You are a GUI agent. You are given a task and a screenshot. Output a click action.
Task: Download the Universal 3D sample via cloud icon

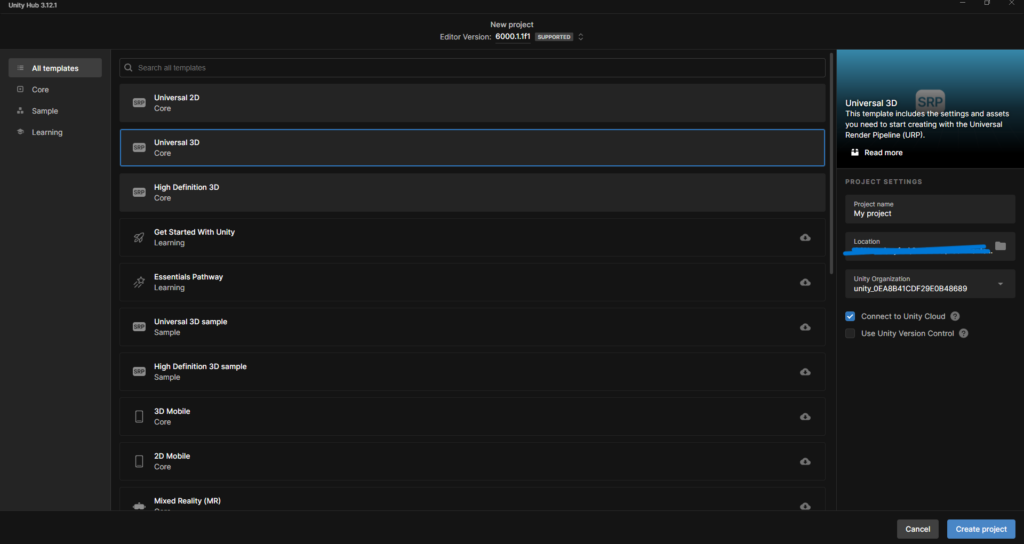[x=805, y=327]
